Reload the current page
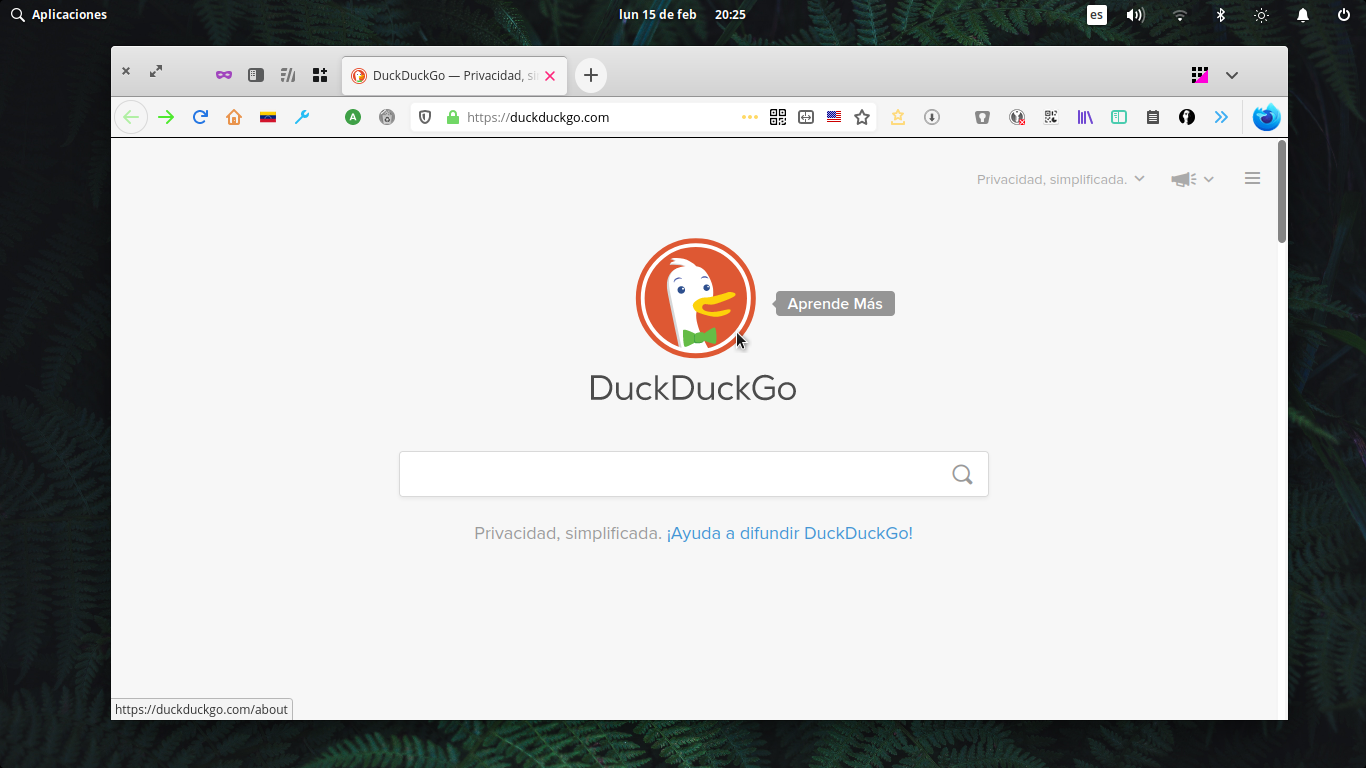The width and height of the screenshot is (1366, 768). click(x=200, y=117)
